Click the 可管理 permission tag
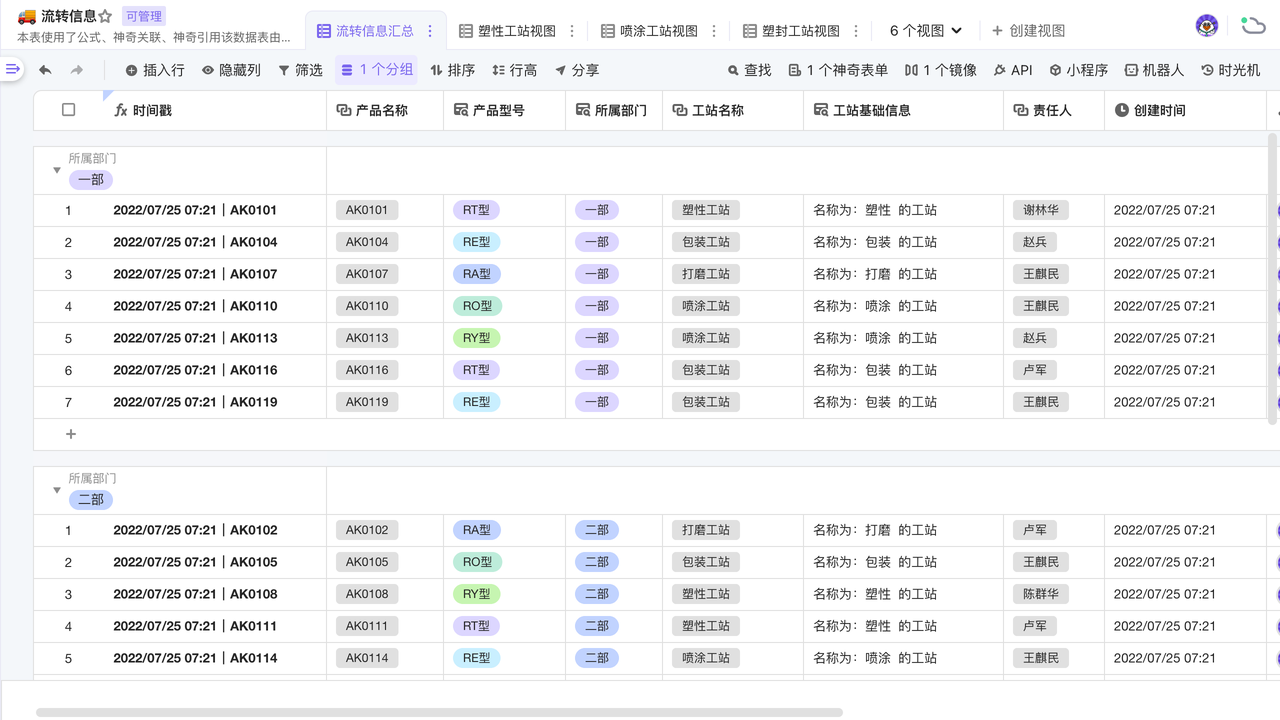Viewport: 1280px width, 720px height. (144, 16)
